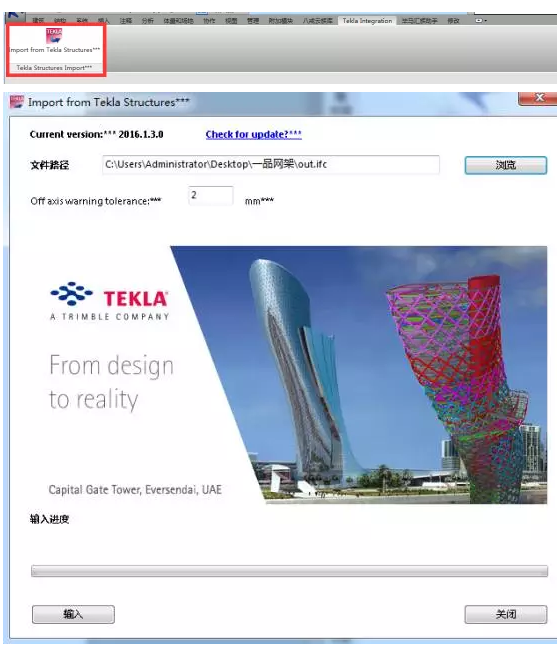Open the 视图 ribbon tab
The image size is (559, 647).
tap(231, 21)
